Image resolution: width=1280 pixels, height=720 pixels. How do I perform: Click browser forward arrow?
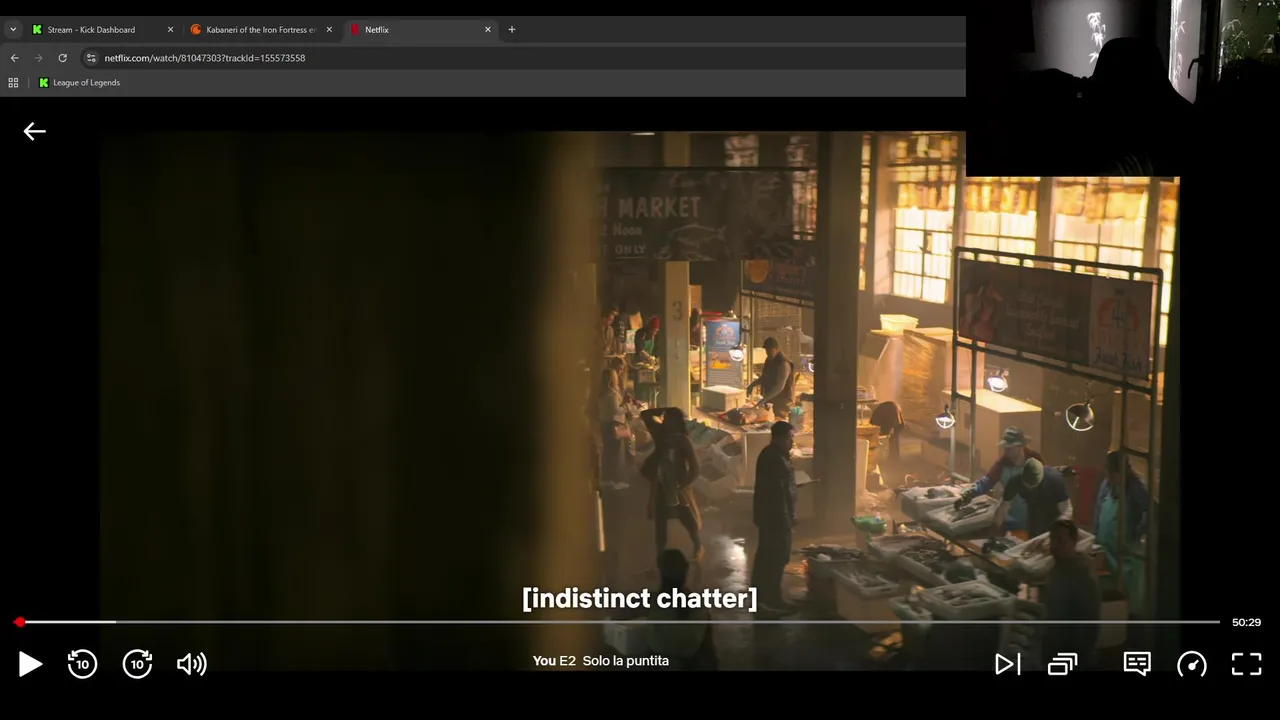(39, 58)
